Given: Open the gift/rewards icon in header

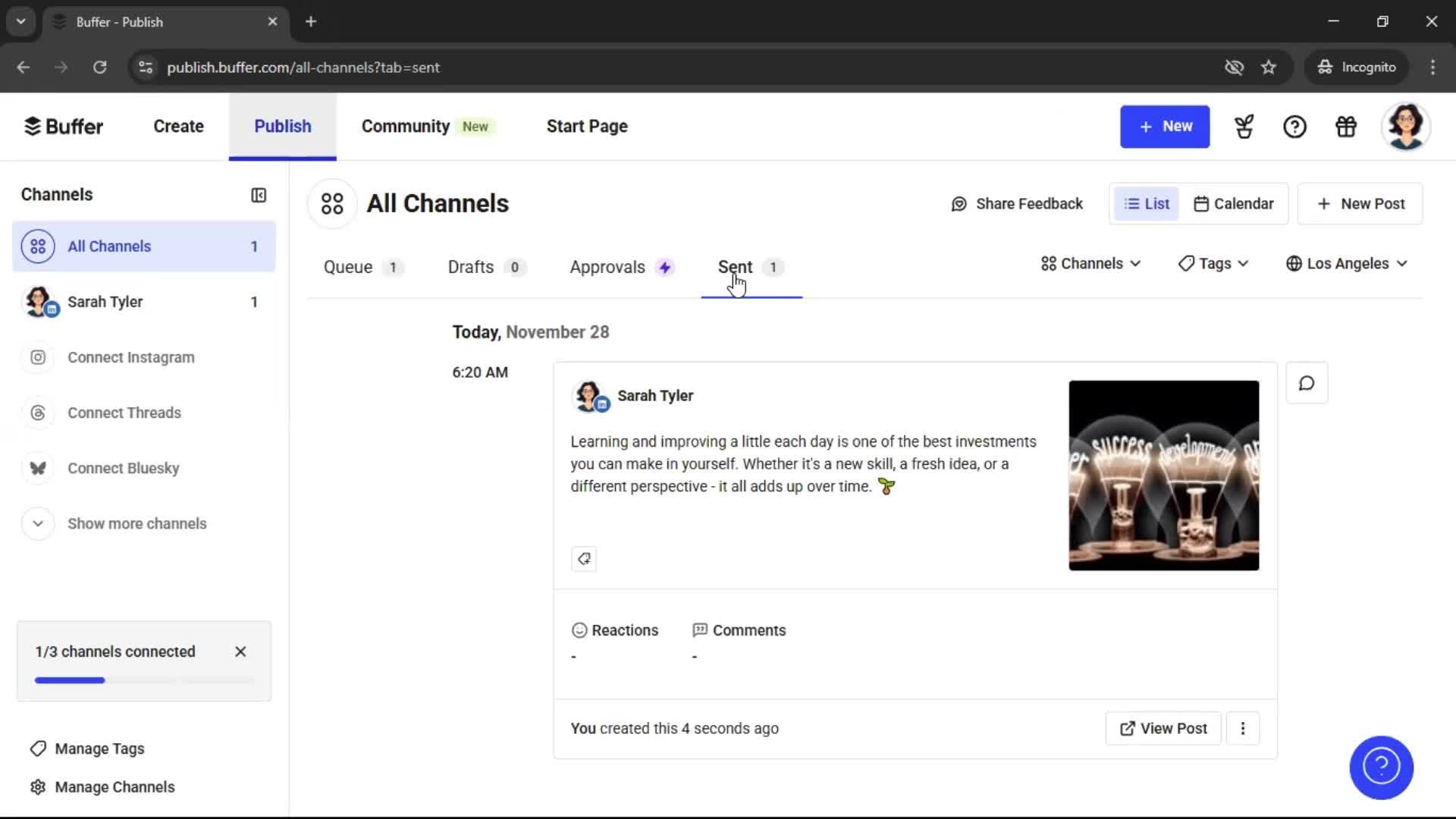Looking at the screenshot, I should pyautogui.click(x=1345, y=127).
